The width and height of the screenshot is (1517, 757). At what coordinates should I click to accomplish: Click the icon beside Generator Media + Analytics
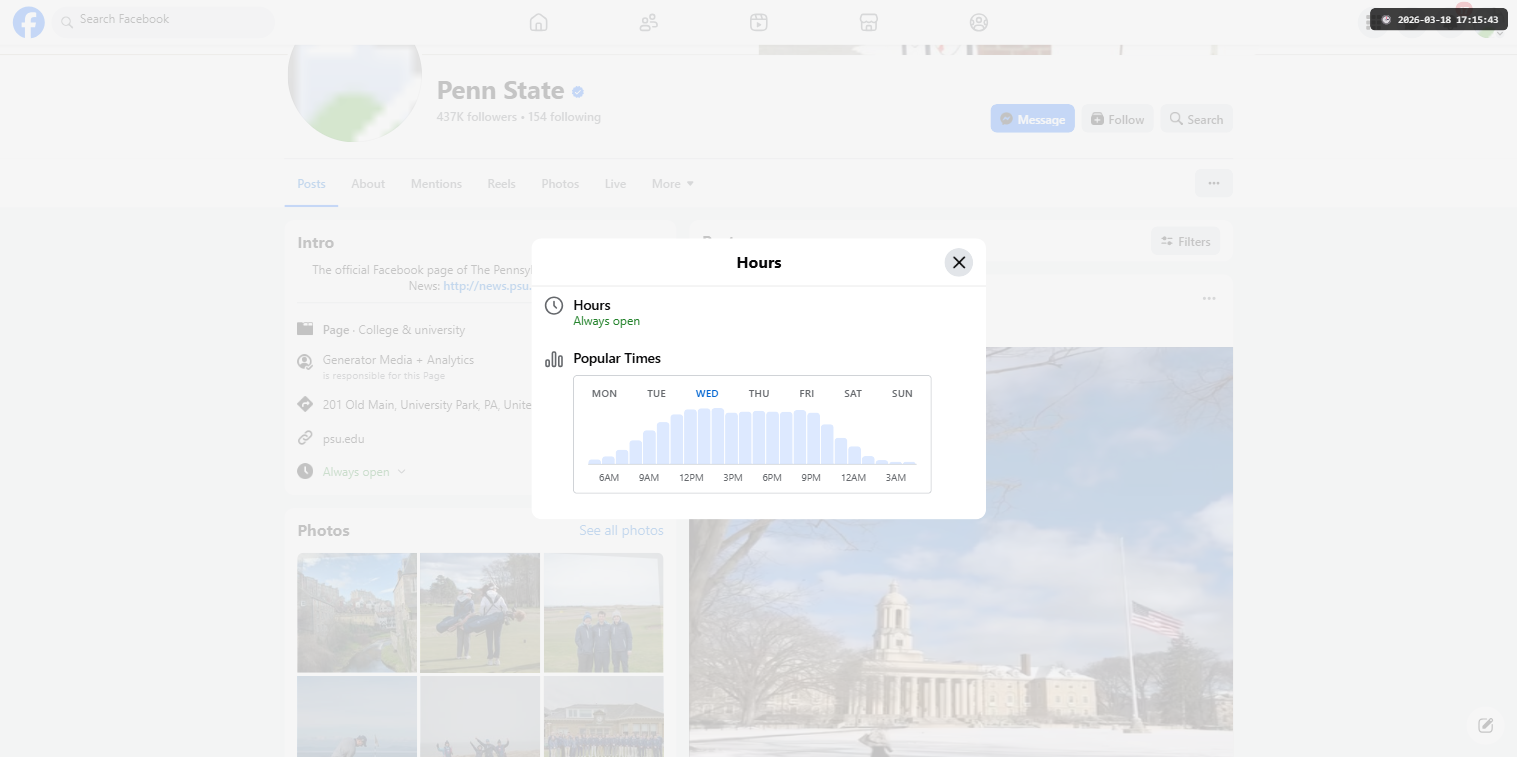(305, 362)
